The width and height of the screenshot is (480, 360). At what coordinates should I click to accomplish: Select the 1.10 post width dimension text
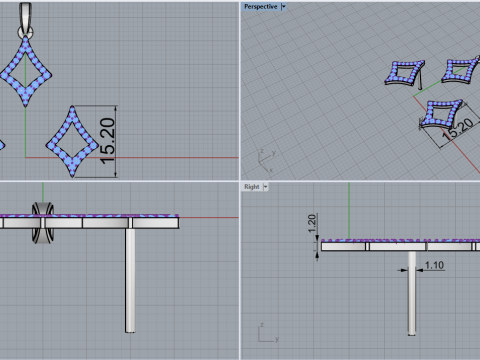pos(434,265)
